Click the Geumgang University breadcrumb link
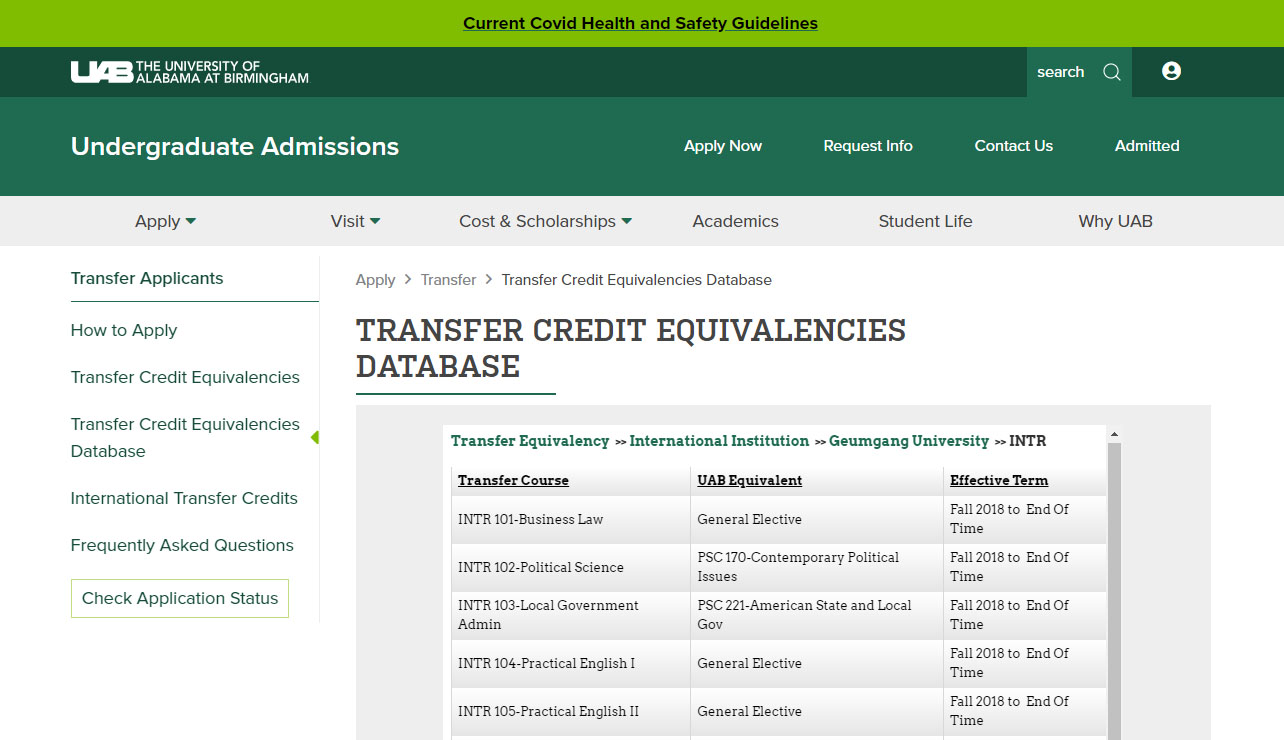The height and width of the screenshot is (740, 1284). click(908, 441)
